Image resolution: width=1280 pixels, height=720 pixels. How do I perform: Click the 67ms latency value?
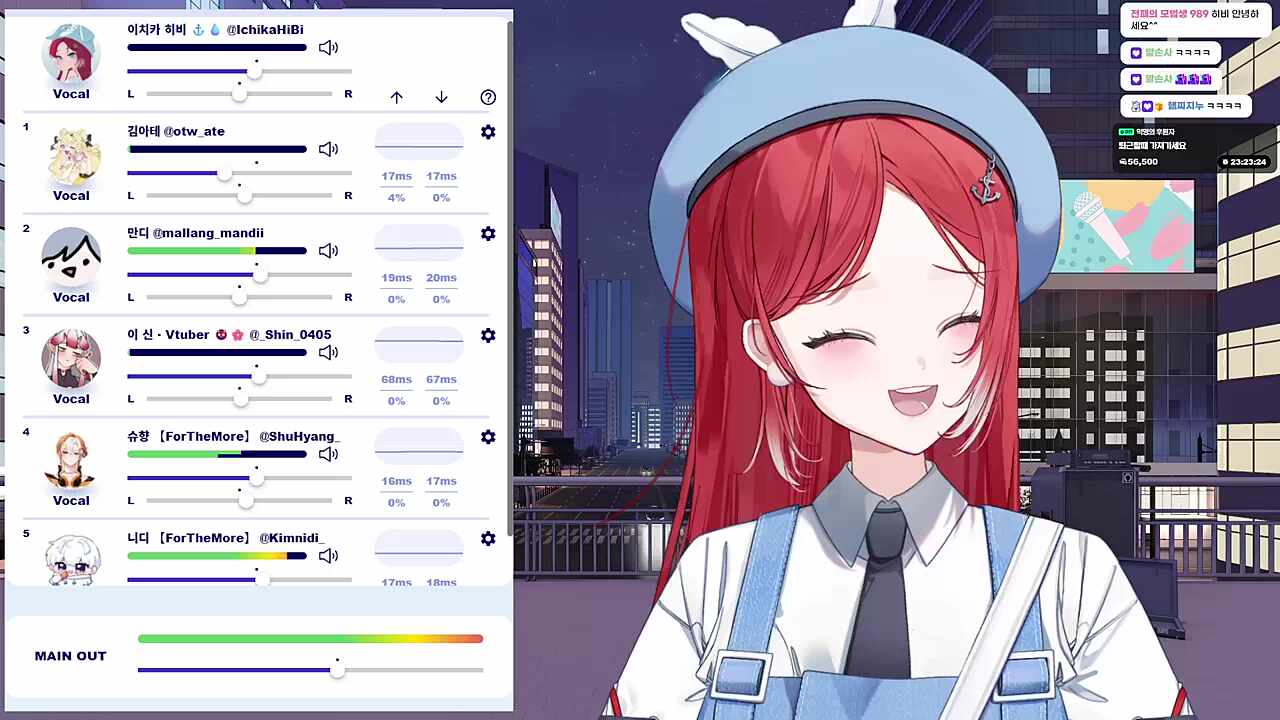(x=441, y=379)
